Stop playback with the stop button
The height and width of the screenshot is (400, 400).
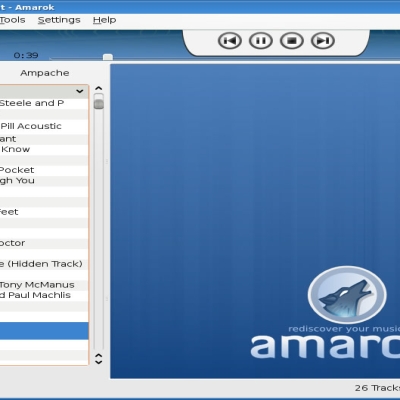click(292, 41)
